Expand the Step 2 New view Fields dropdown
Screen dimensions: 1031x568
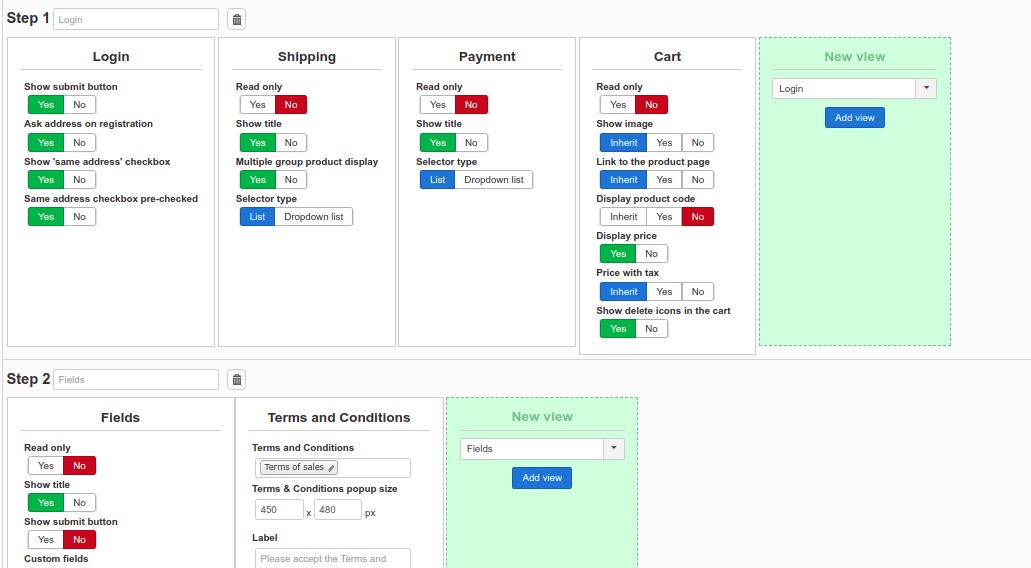click(541, 449)
